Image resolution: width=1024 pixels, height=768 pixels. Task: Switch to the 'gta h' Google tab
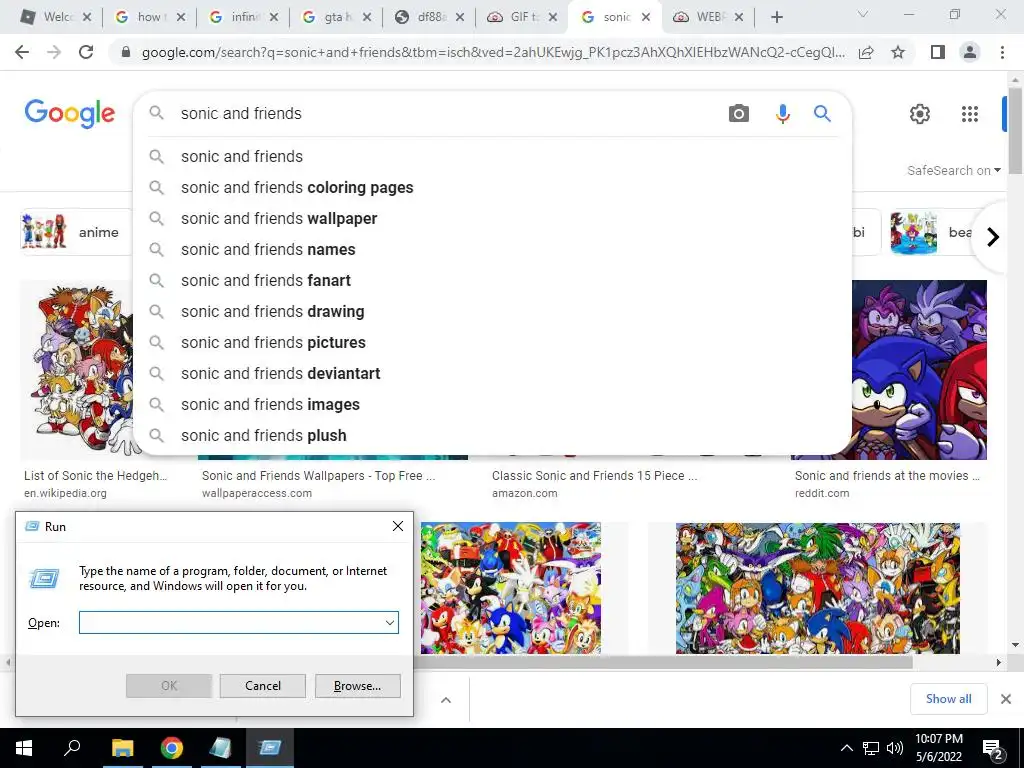coord(337,18)
